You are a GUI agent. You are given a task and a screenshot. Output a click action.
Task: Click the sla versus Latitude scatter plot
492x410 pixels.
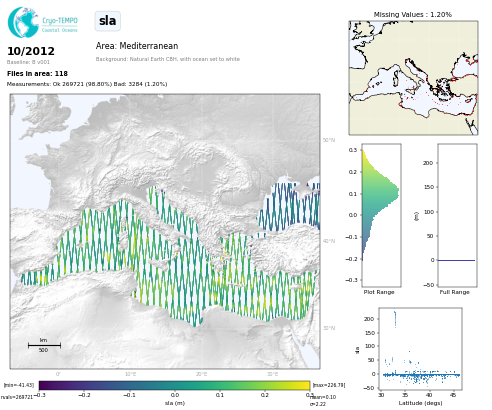tap(420, 348)
